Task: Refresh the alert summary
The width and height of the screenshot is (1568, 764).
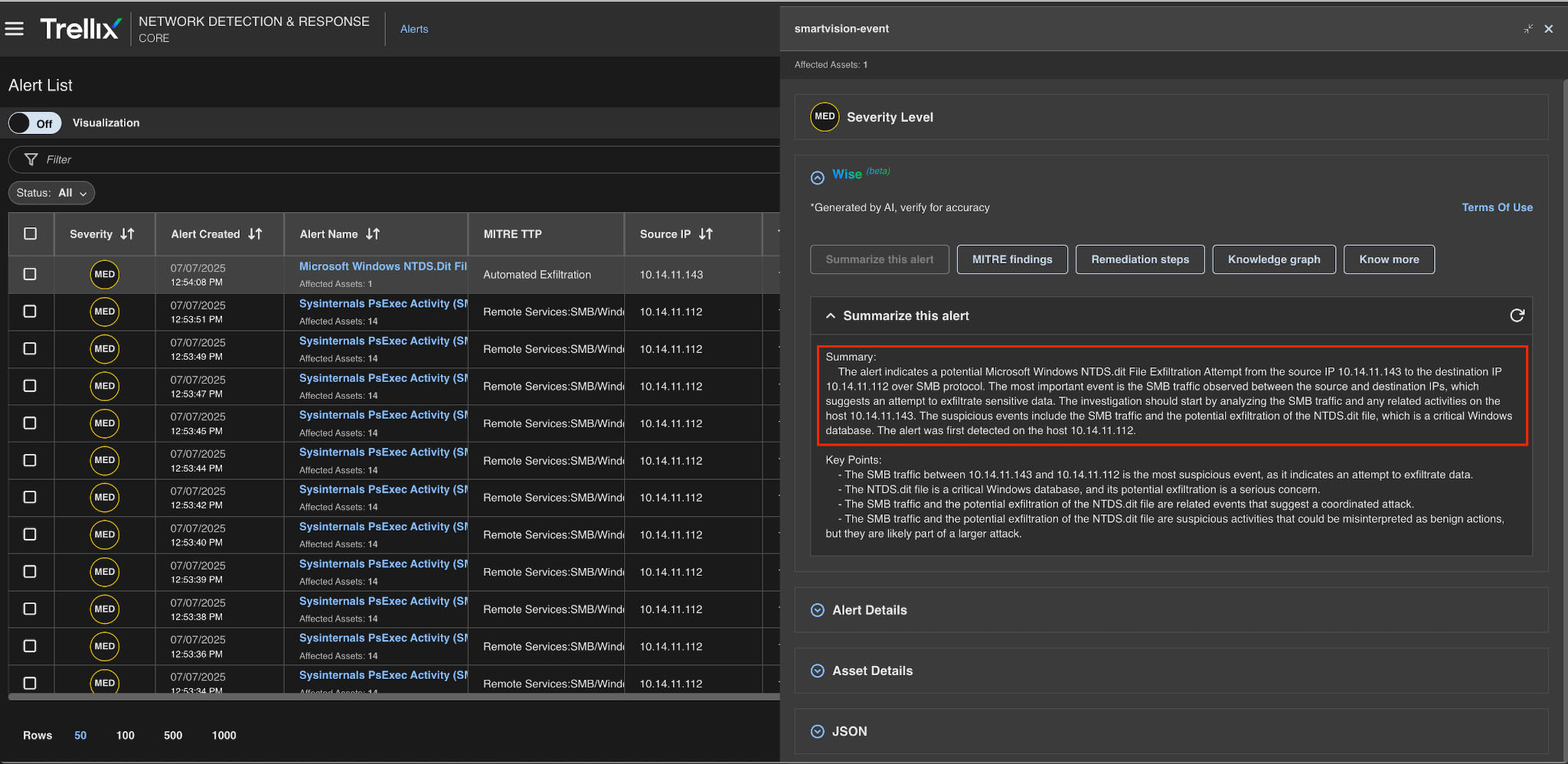Action: (1517, 315)
